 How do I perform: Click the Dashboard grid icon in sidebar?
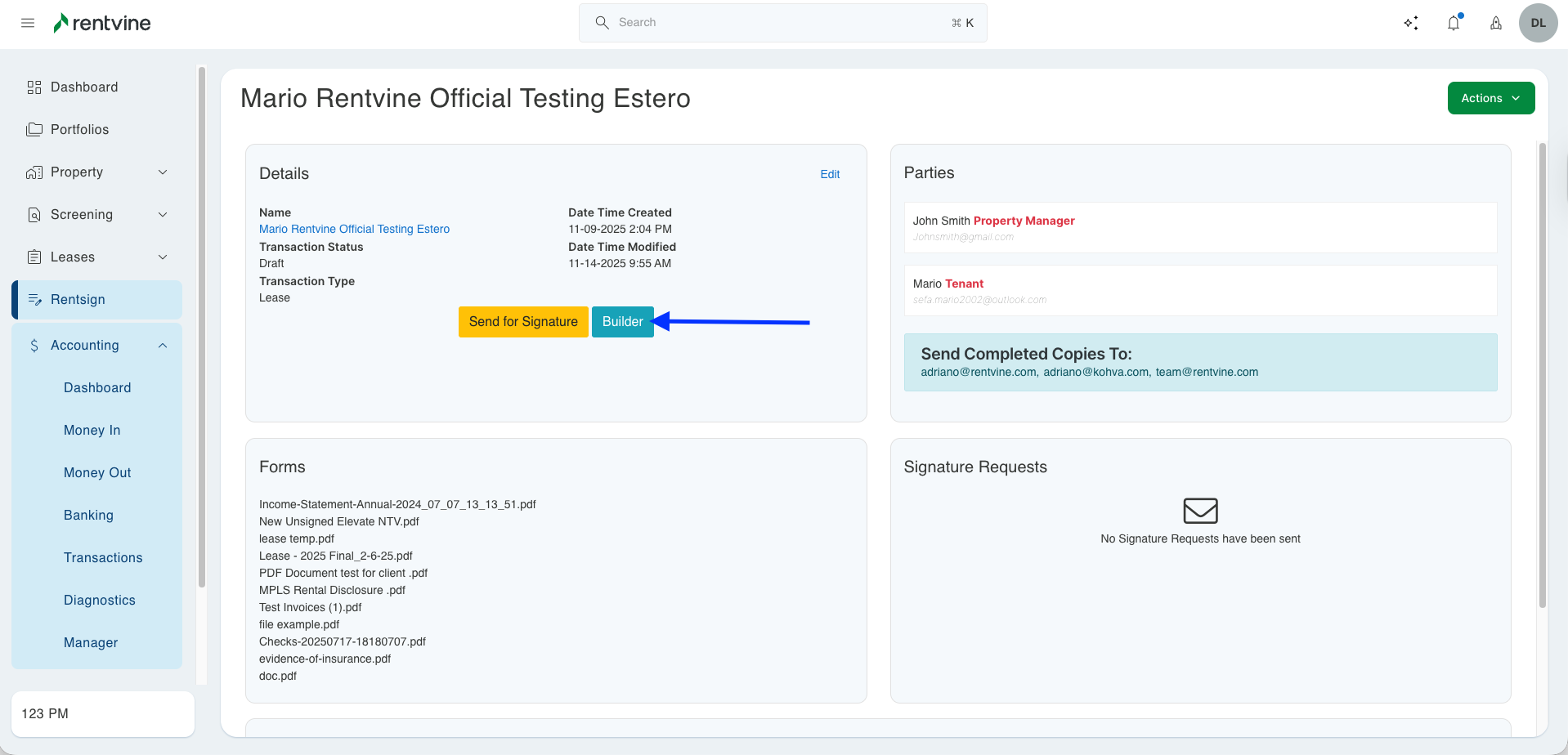point(34,87)
